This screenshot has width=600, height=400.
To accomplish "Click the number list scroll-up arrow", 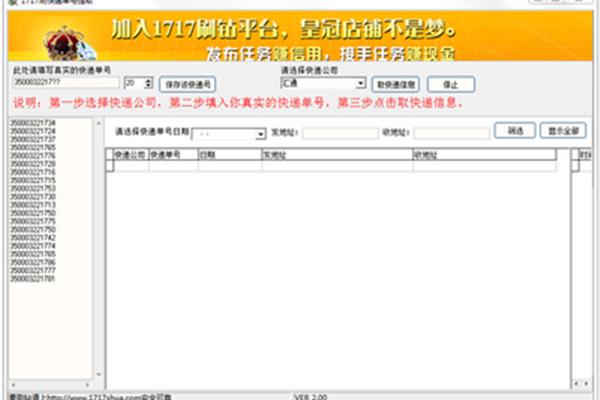I will tap(99, 123).
